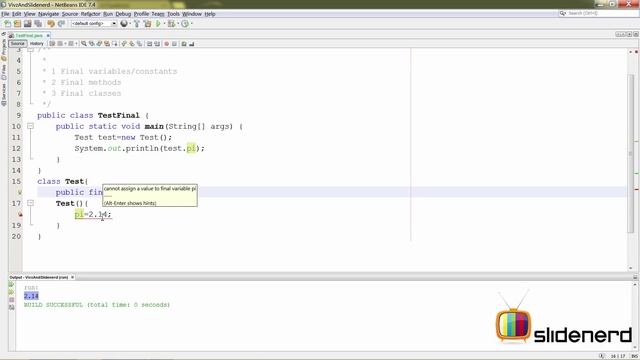Open the Refactor menu
640x360 pixels.
(90, 14)
